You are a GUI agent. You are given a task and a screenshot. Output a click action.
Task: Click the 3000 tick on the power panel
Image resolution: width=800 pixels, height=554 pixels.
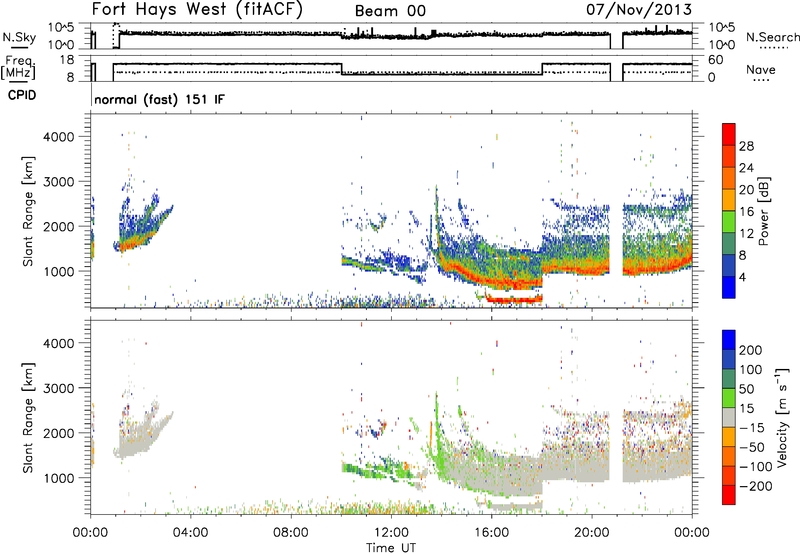(x=59, y=182)
